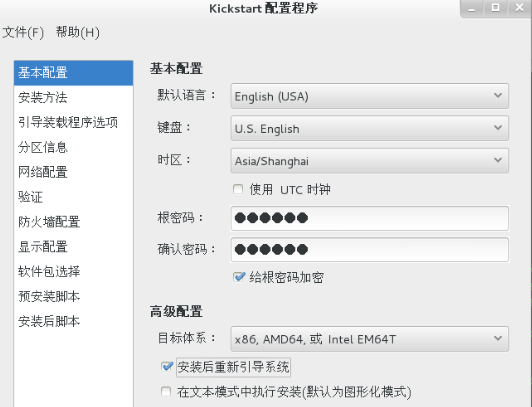Click the 确认密码 password field
This screenshot has height=407, width=532.
(369, 250)
